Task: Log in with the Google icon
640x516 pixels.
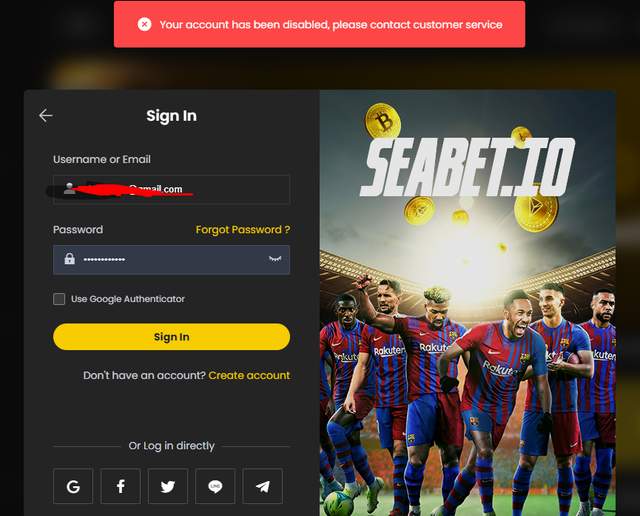Action: point(73,486)
